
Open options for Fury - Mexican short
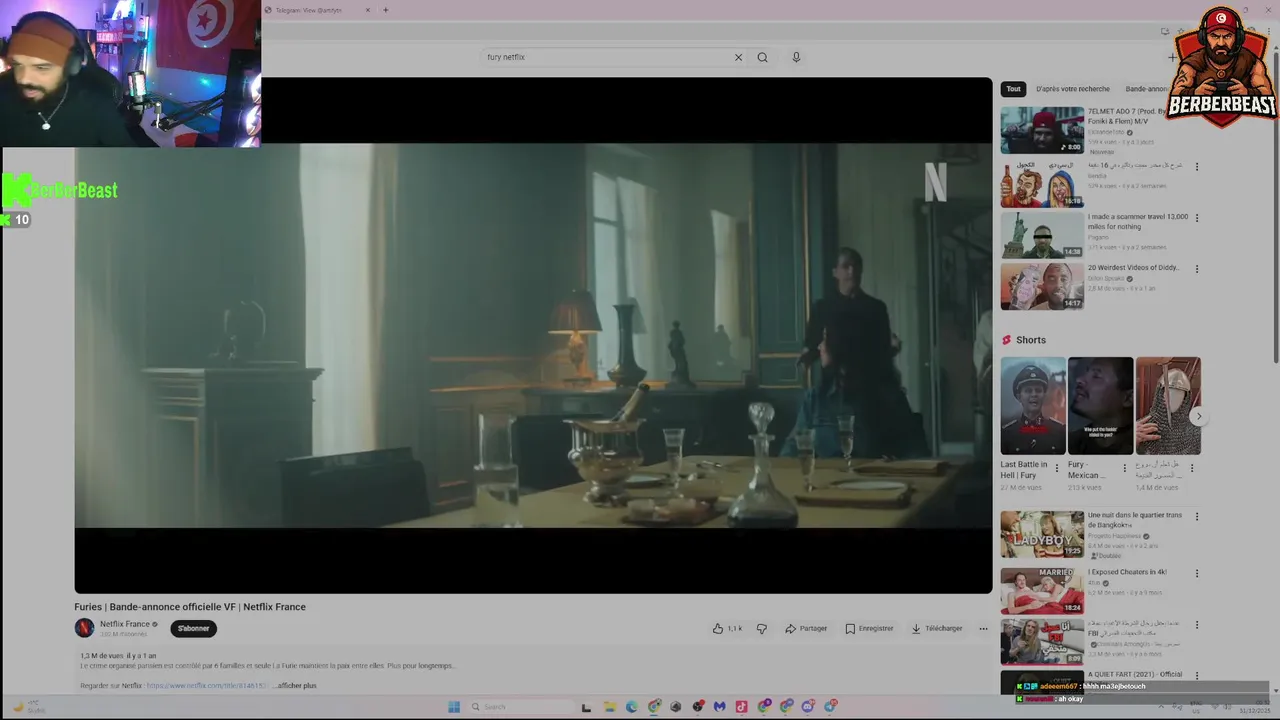(1124, 467)
